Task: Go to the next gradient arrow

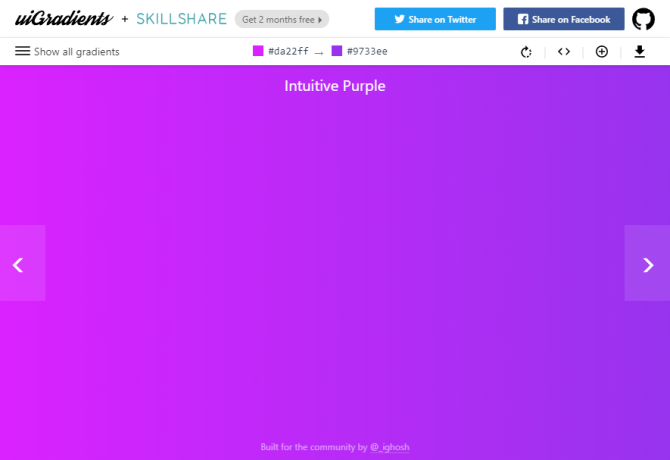Action: coord(647,263)
